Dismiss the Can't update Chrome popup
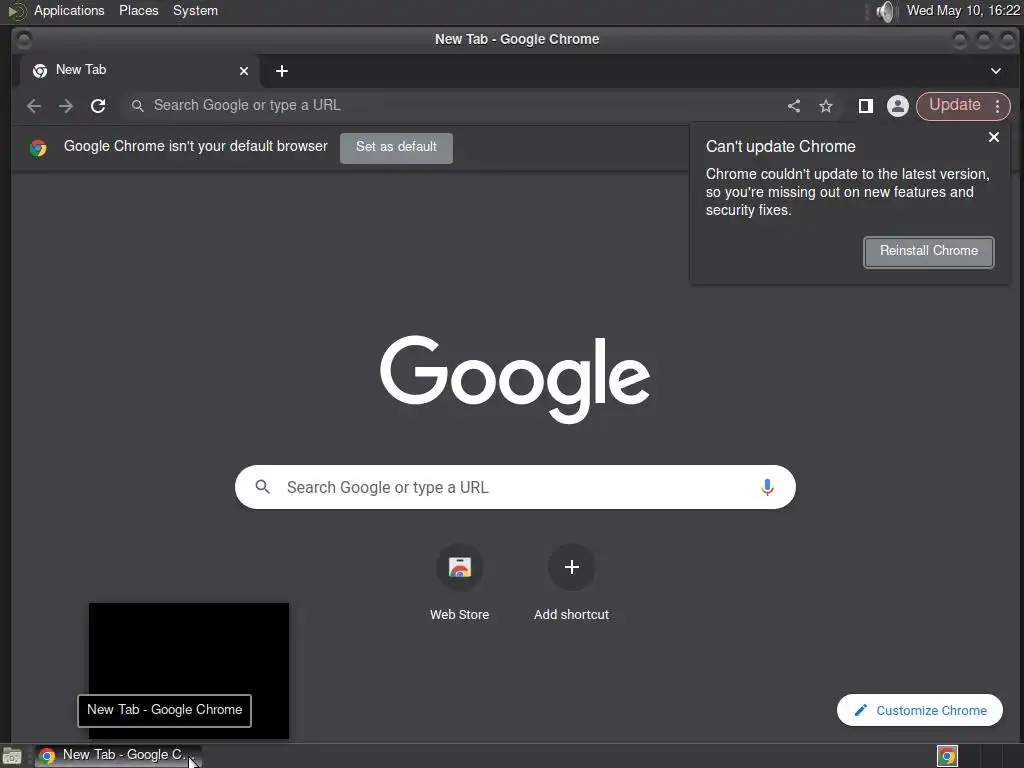Screen dimensions: 1024x768 point(993,137)
